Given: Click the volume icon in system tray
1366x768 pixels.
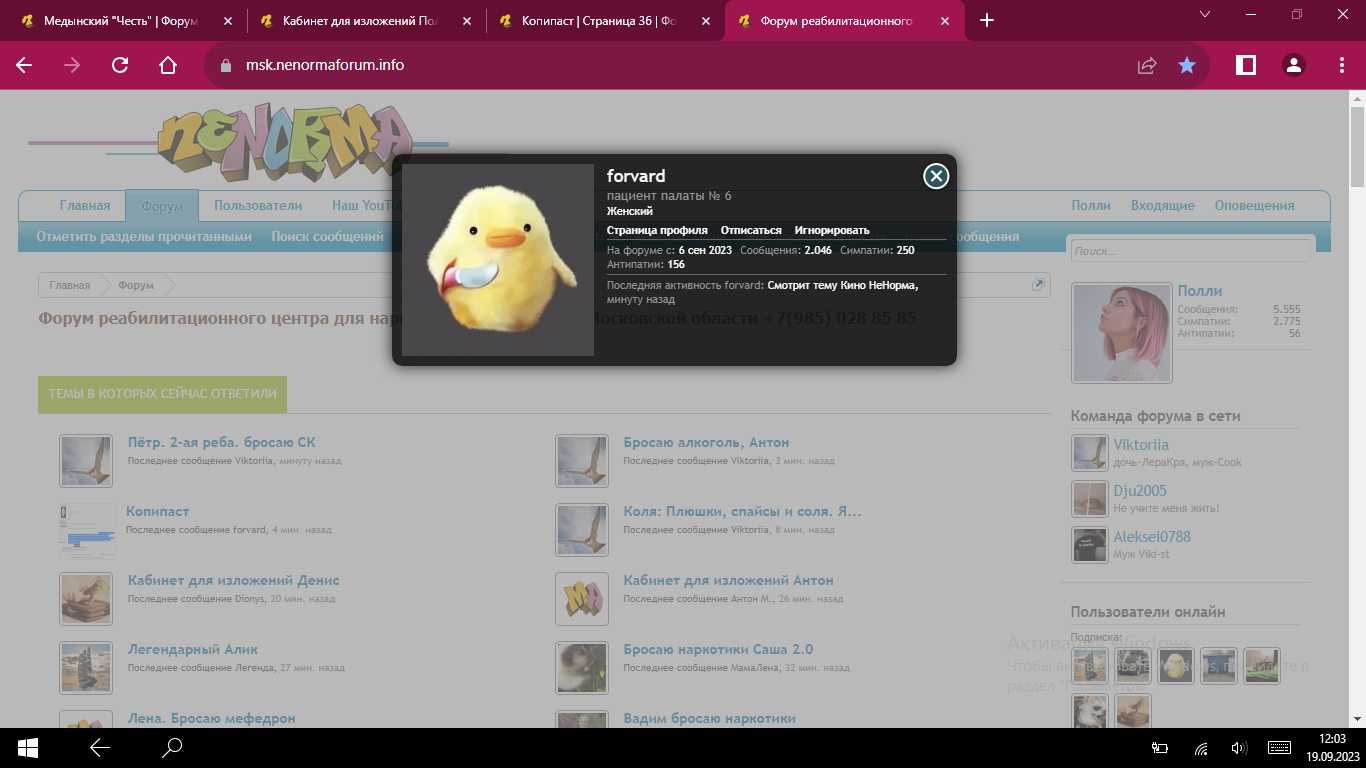Looking at the screenshot, I should [1239, 747].
